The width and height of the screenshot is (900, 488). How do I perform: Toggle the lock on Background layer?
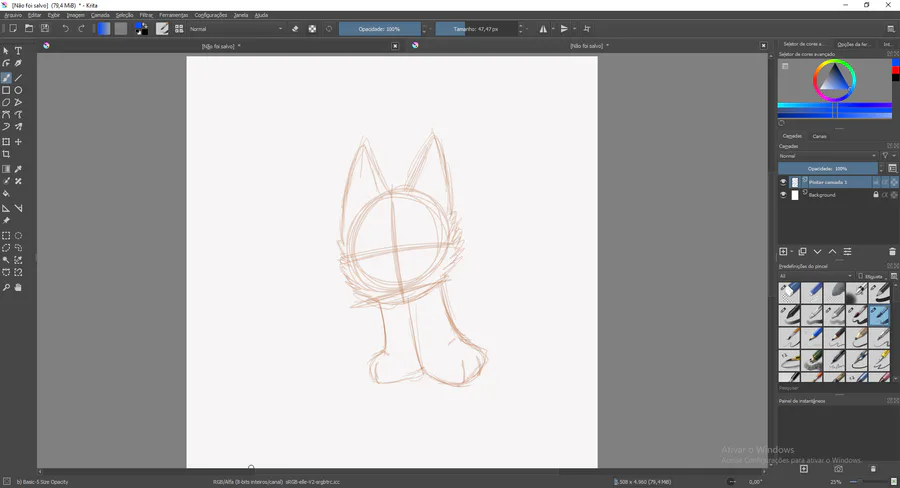(876, 195)
